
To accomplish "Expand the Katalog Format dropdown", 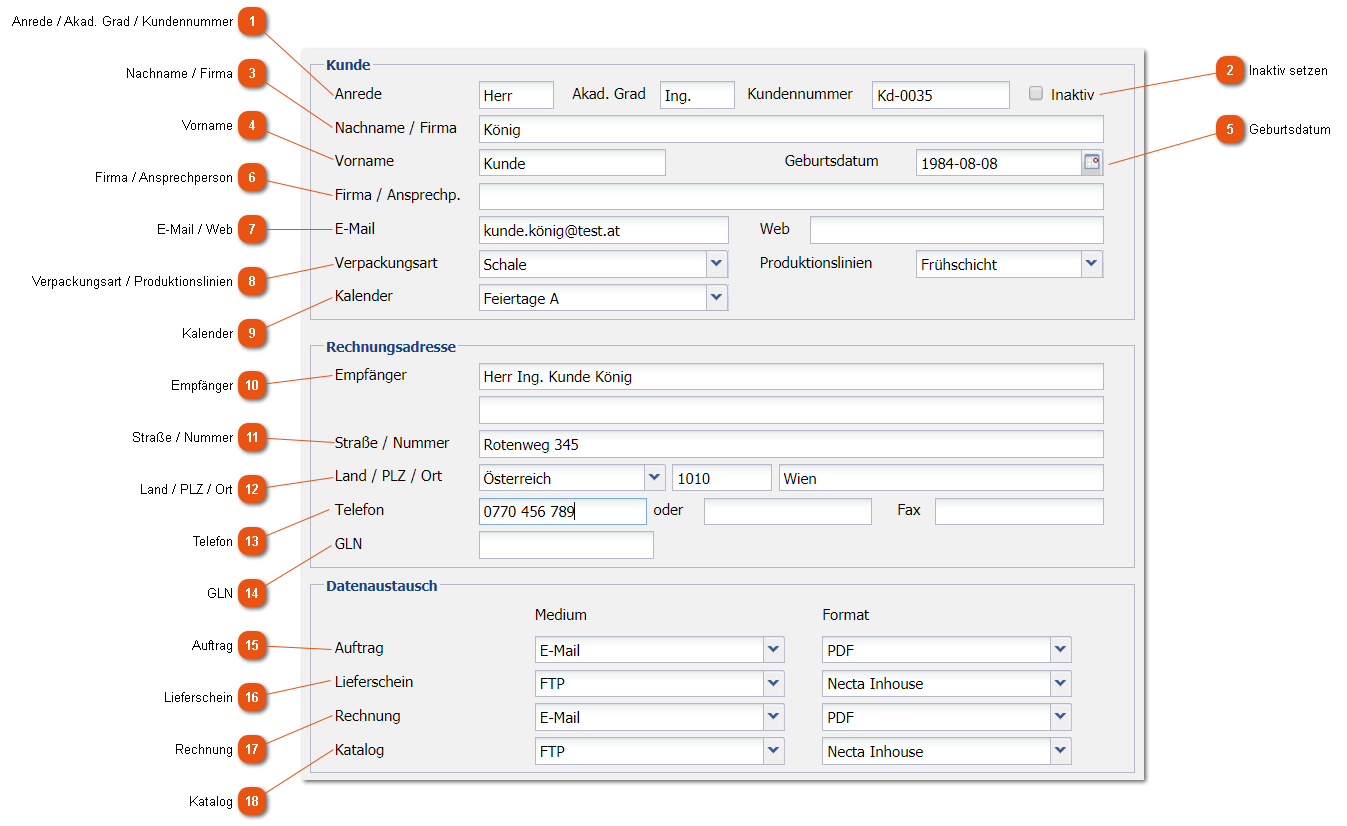I will click(x=1060, y=751).
